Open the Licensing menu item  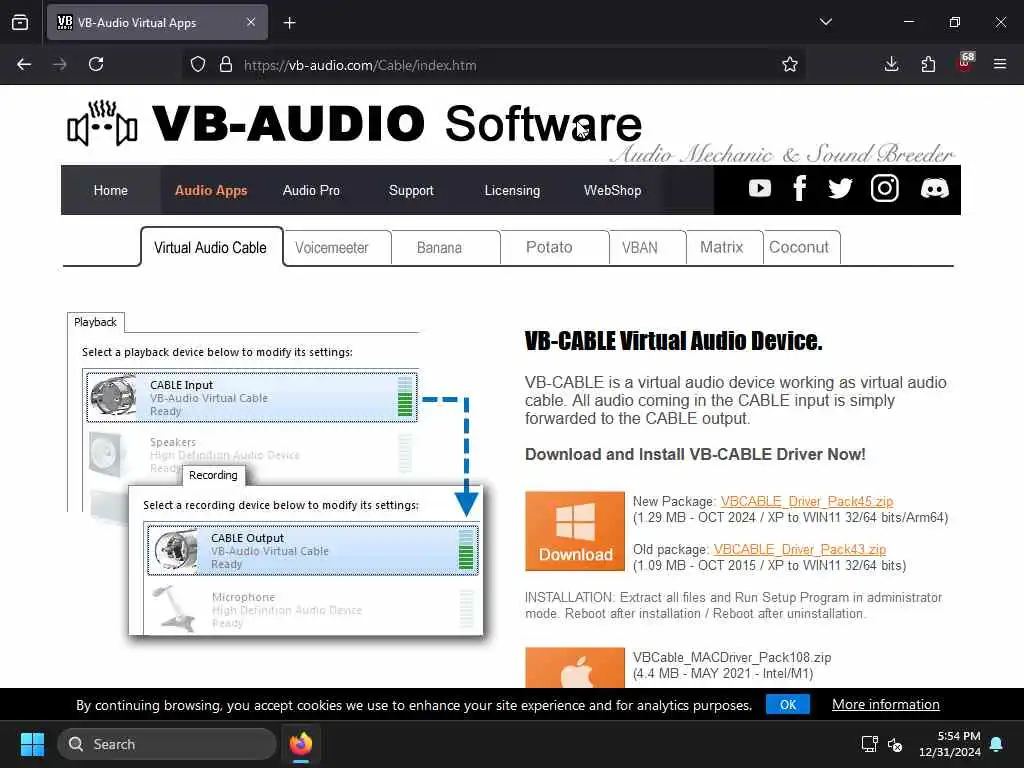[x=512, y=190]
